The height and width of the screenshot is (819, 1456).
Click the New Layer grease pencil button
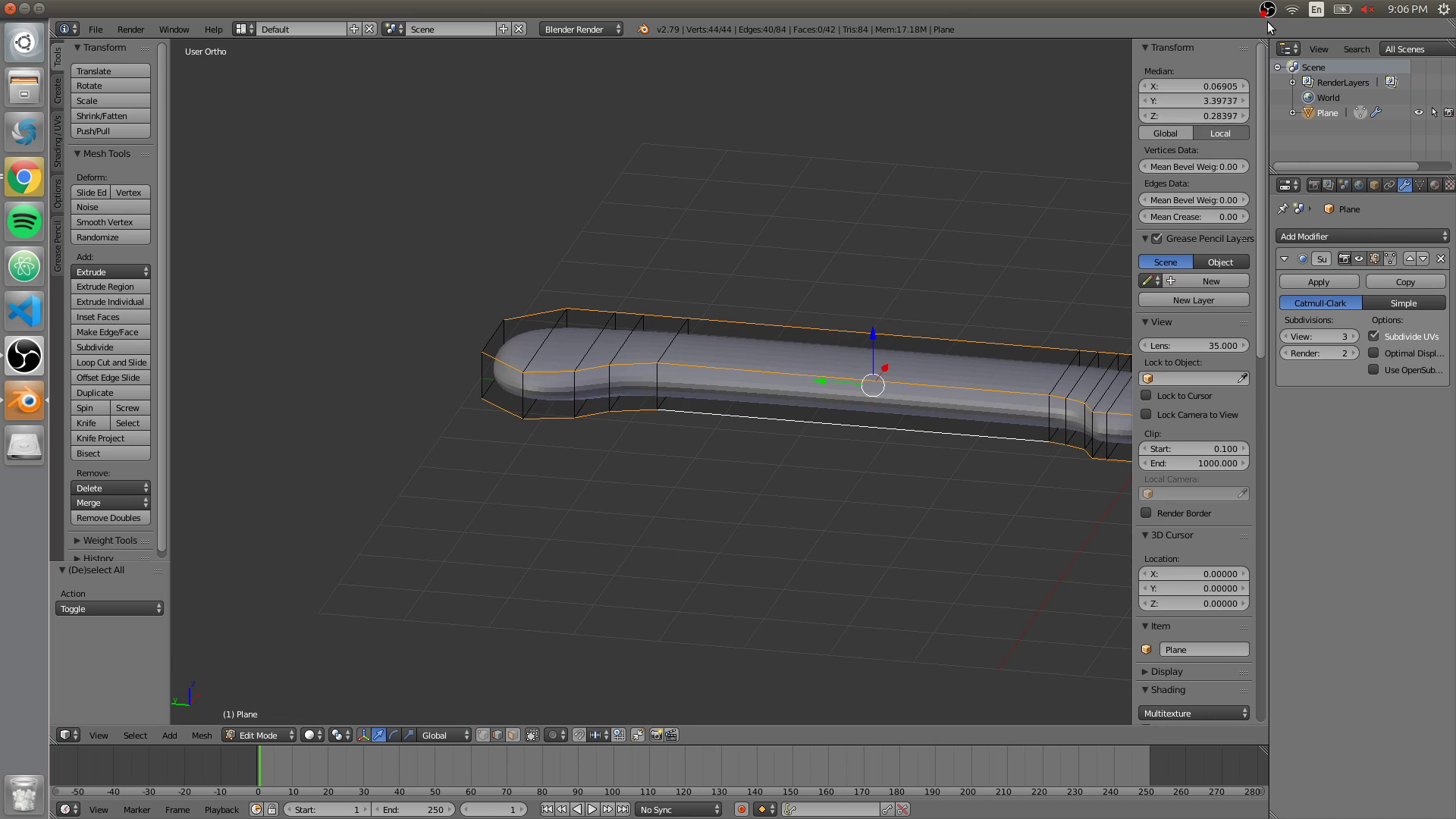point(1194,300)
